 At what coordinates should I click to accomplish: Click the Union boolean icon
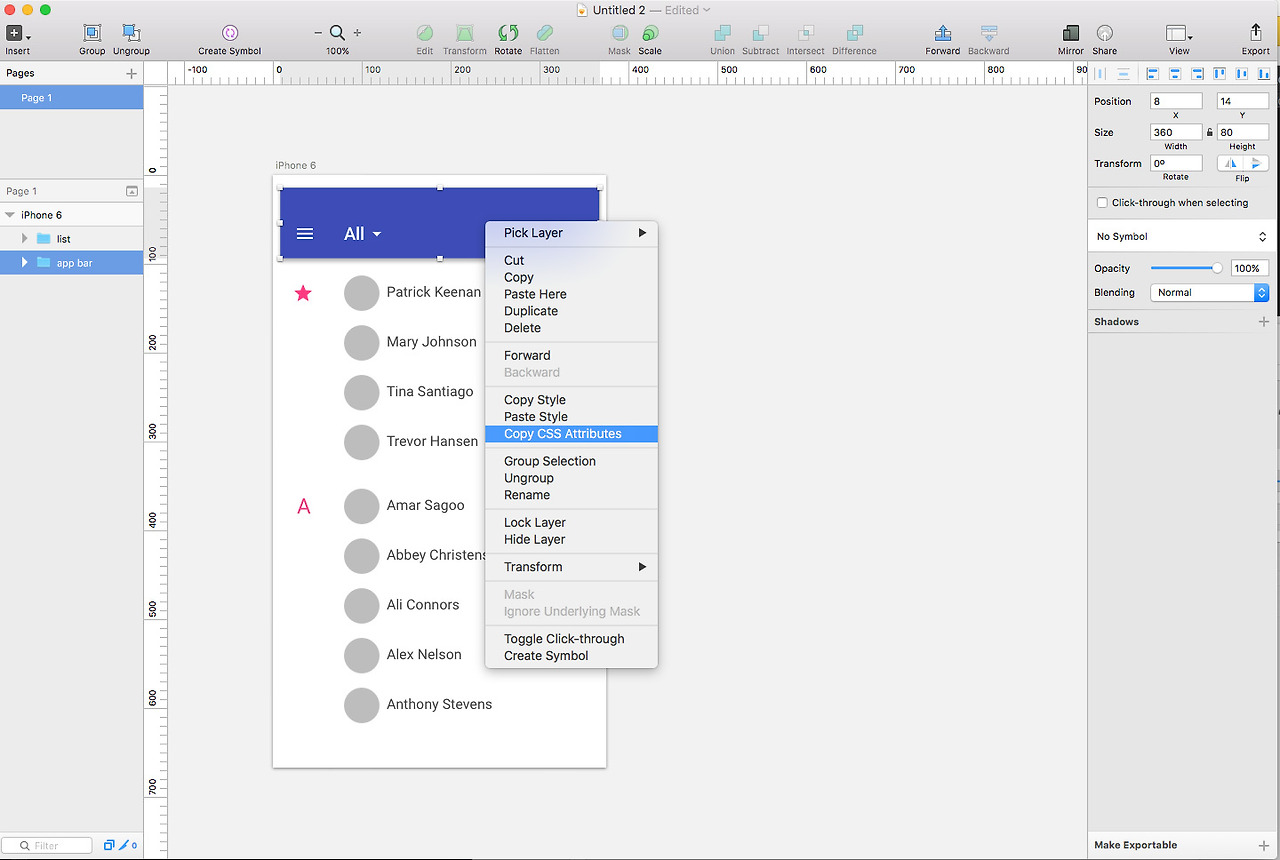coord(722,33)
